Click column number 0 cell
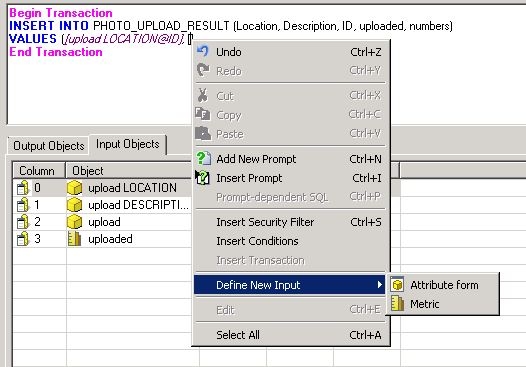526x367 pixels. coord(38,188)
